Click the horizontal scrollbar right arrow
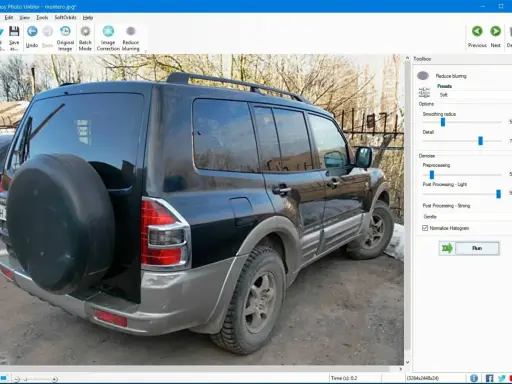The width and height of the screenshot is (512, 384). click(x=401, y=369)
